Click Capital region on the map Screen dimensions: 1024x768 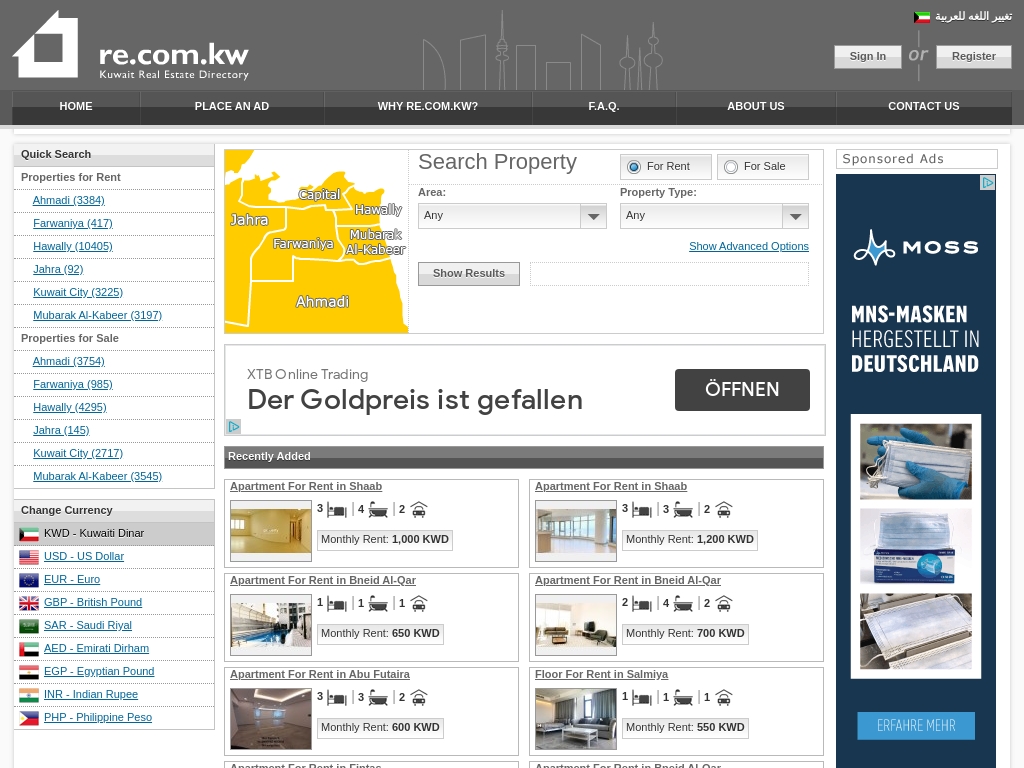click(x=319, y=194)
